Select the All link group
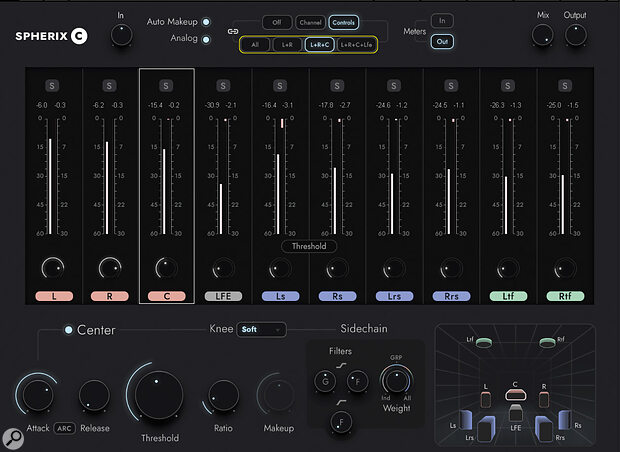This screenshot has height=452, width=620. [x=255, y=45]
